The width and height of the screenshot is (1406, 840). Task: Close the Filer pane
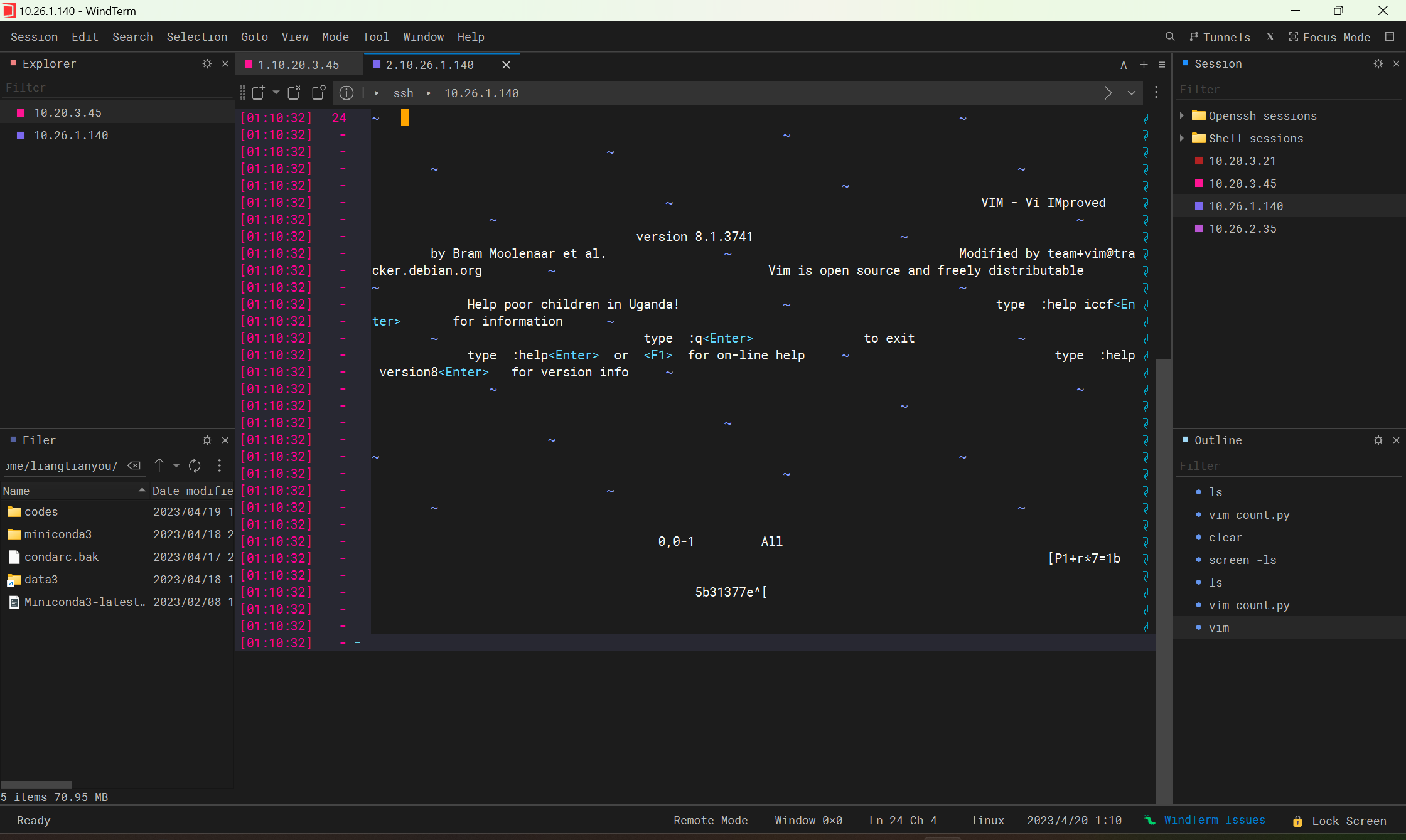pyautogui.click(x=225, y=440)
